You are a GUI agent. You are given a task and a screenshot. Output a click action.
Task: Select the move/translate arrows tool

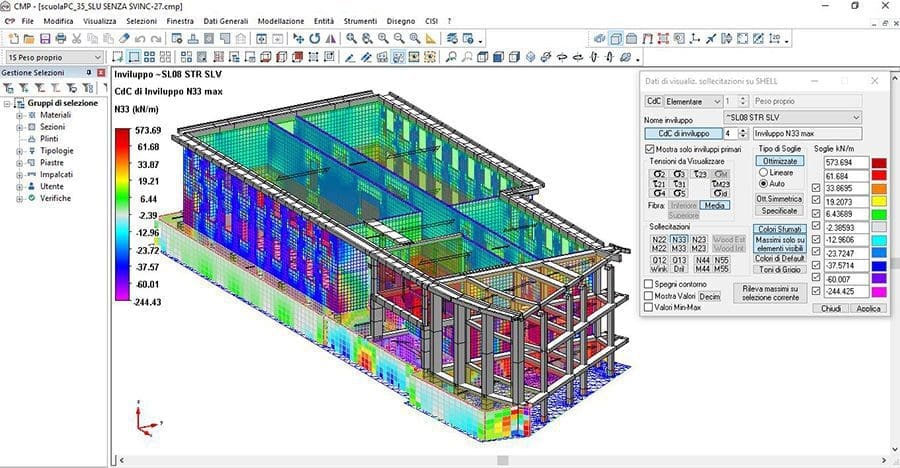tap(298, 39)
